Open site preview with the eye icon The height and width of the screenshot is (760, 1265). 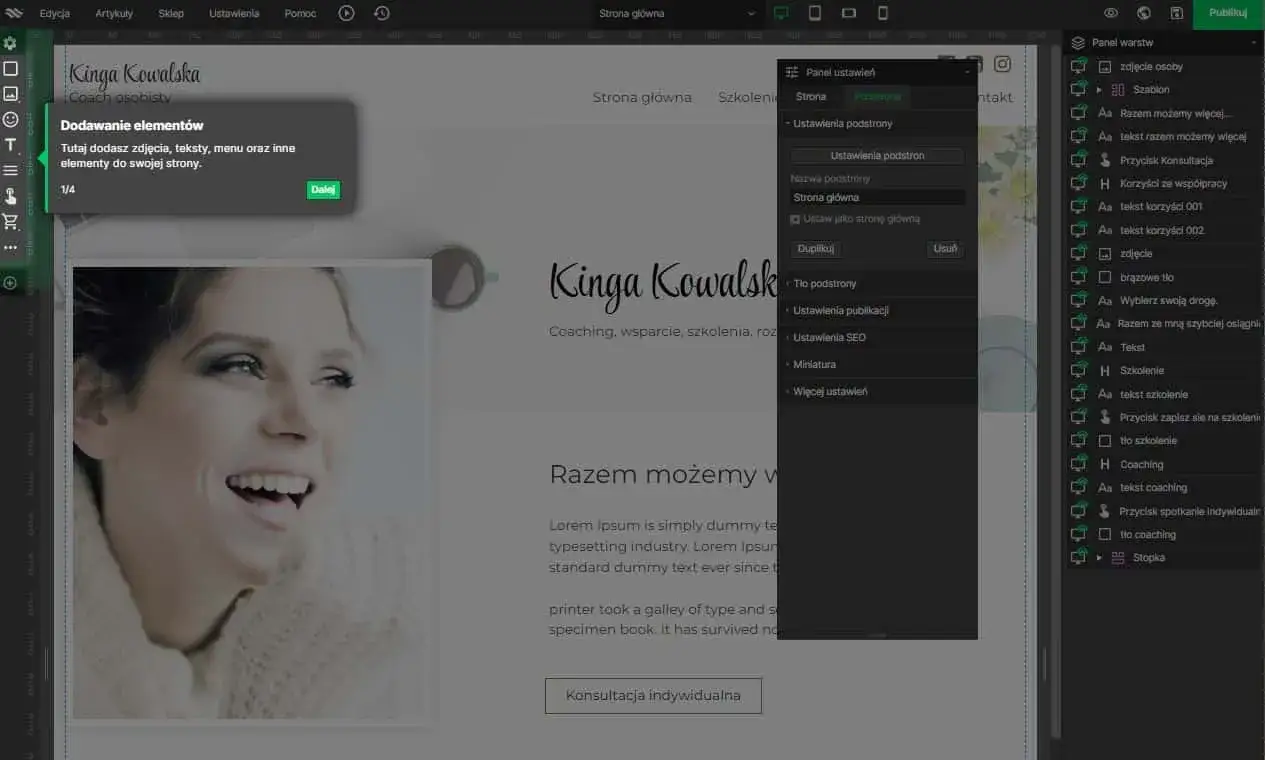pyautogui.click(x=1110, y=13)
